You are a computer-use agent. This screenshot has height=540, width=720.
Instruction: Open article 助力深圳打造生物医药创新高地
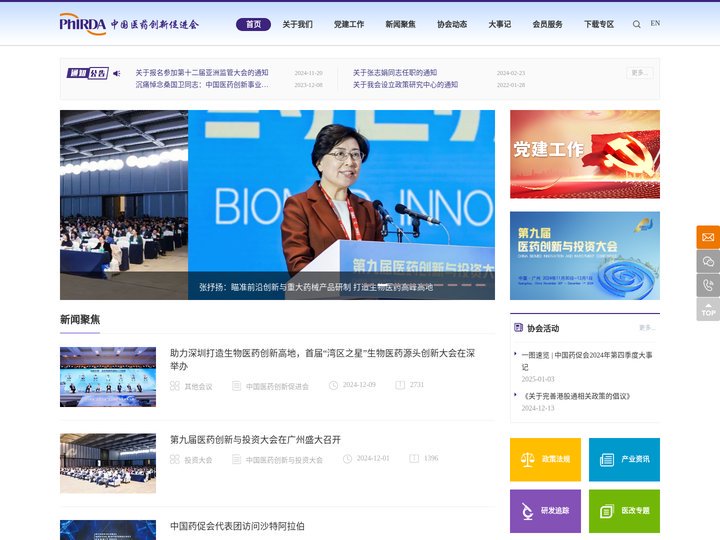pyautogui.click(x=322, y=360)
